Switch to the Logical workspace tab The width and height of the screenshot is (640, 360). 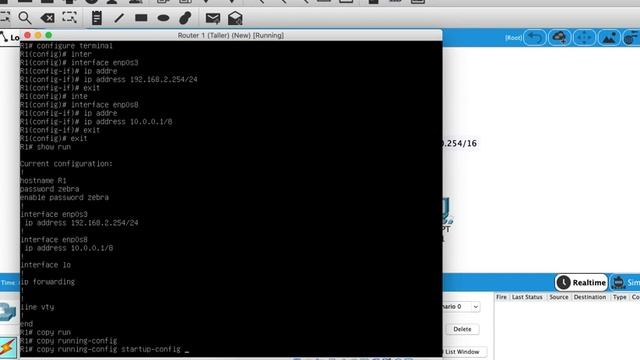point(10,38)
